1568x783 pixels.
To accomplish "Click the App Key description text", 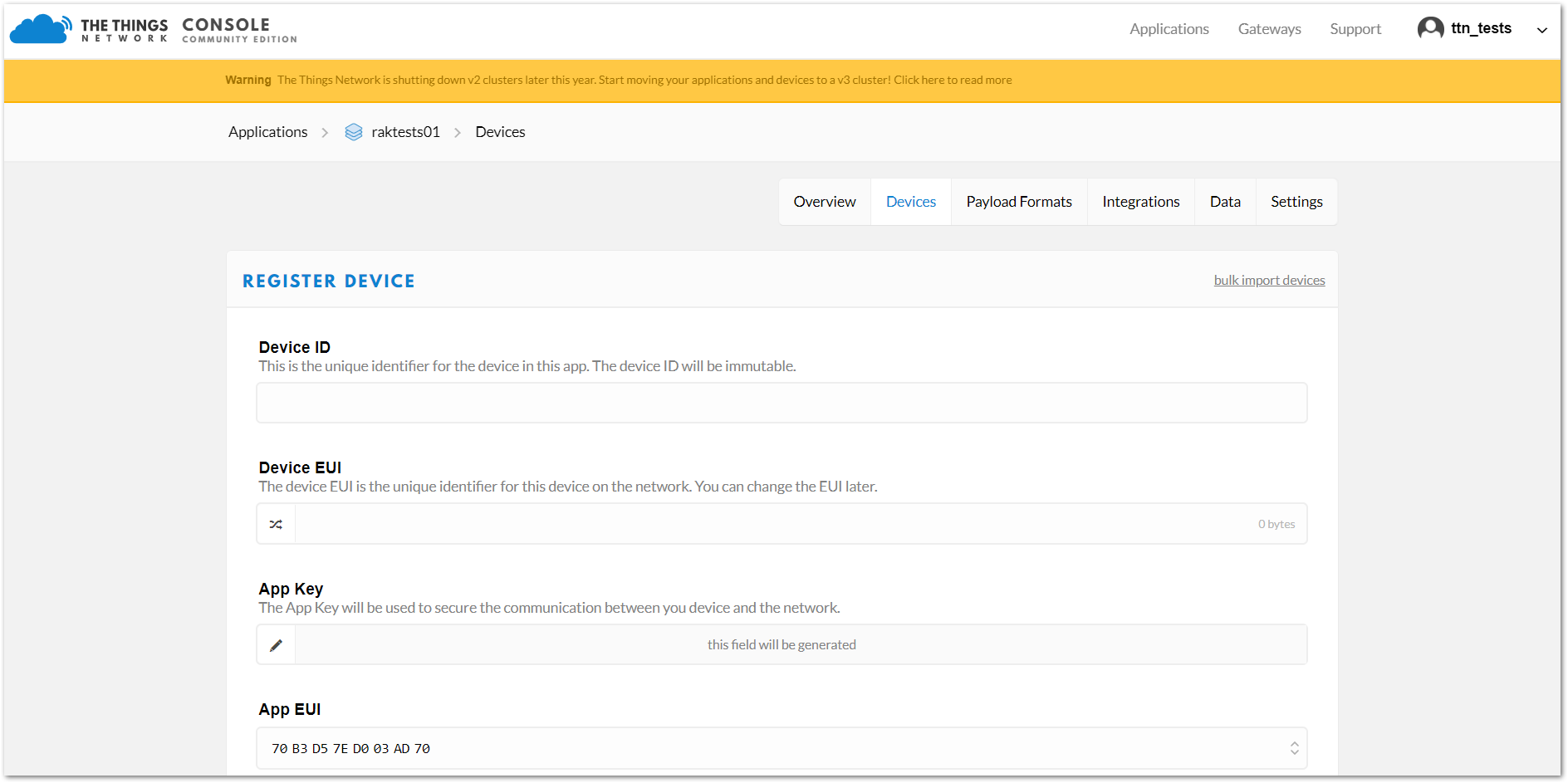I will tap(549, 608).
